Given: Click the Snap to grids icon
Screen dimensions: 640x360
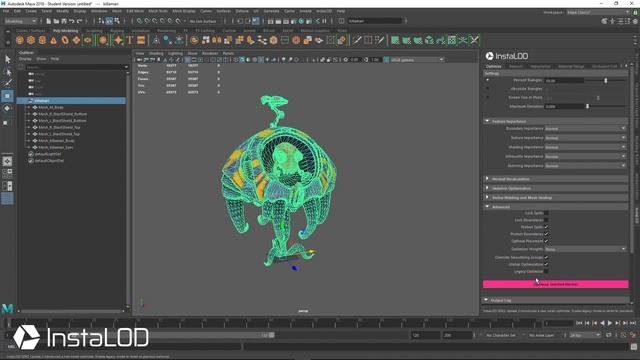Looking at the screenshot, I should coord(140,21).
